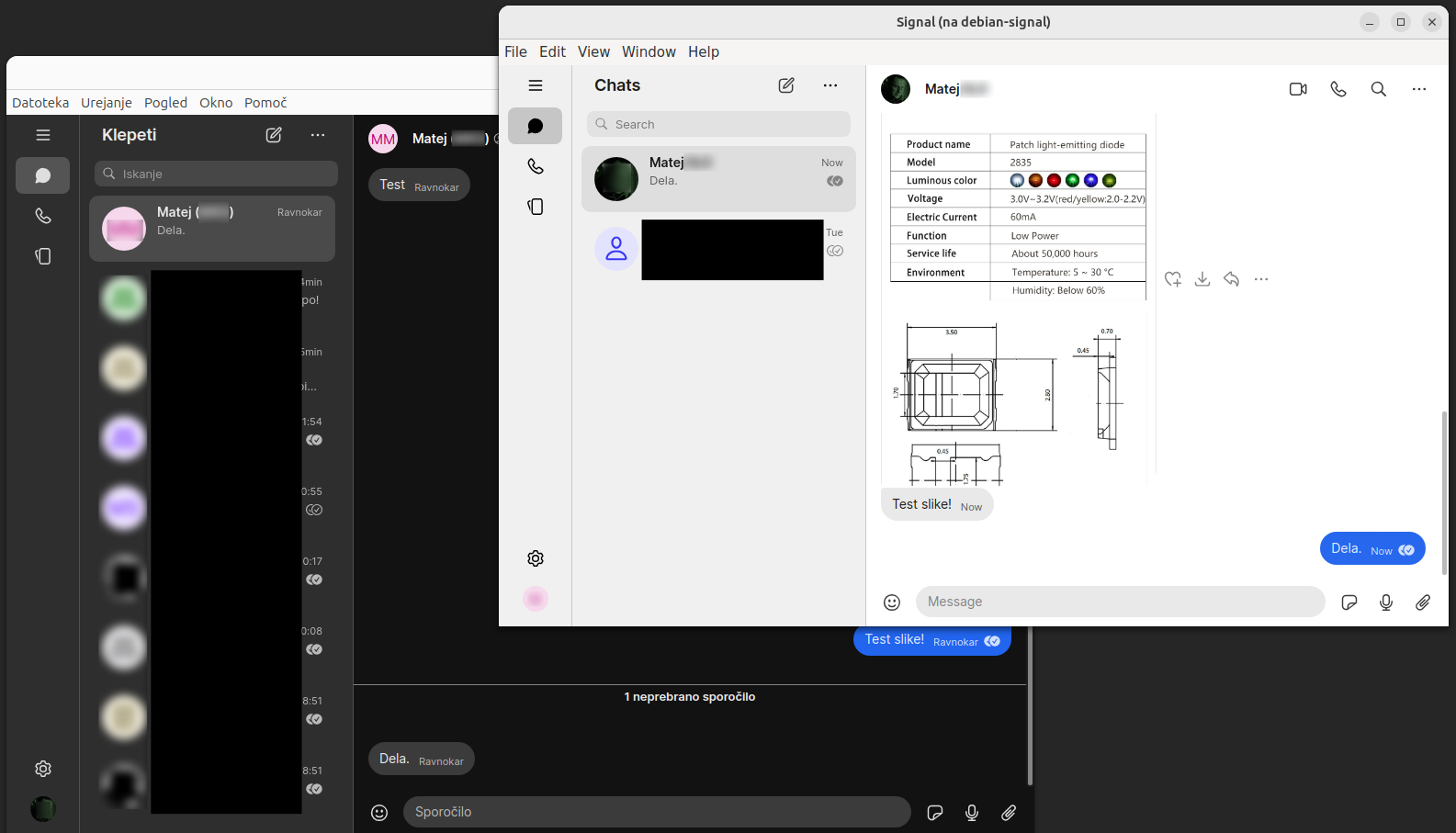Start a video call with Matej
The image size is (1456, 833).
tap(1298, 89)
